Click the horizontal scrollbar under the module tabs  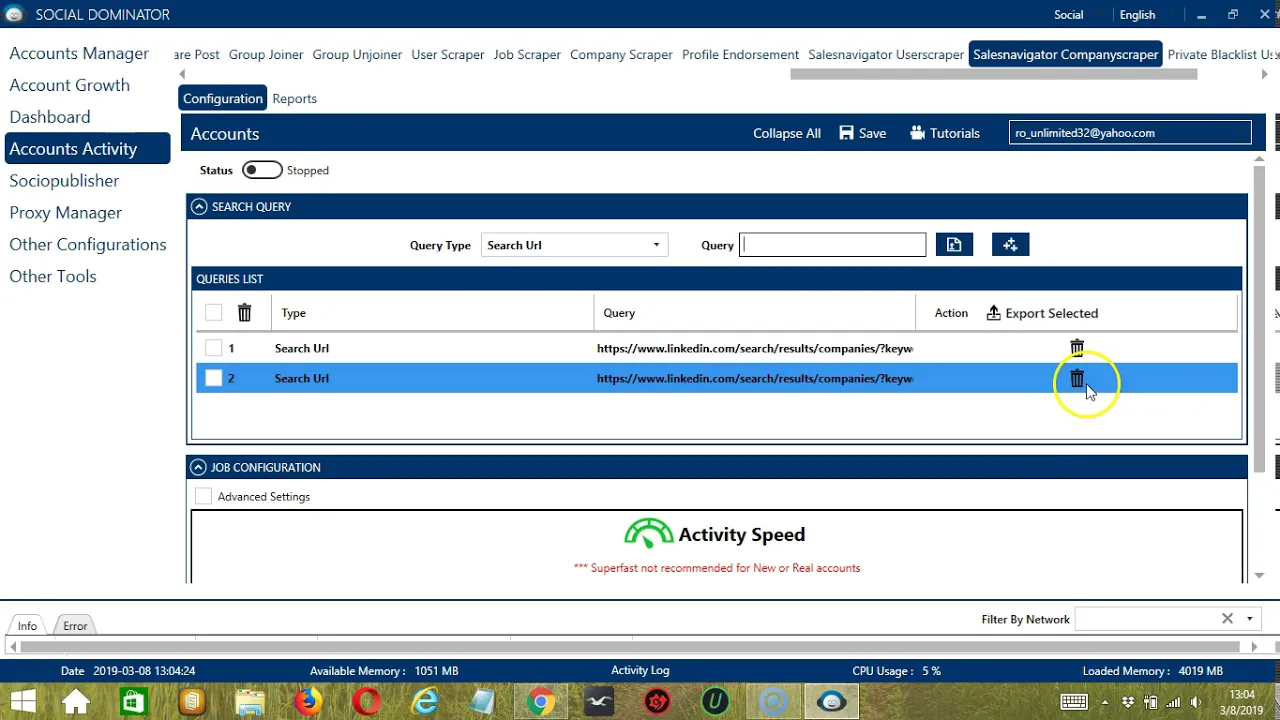[993, 74]
